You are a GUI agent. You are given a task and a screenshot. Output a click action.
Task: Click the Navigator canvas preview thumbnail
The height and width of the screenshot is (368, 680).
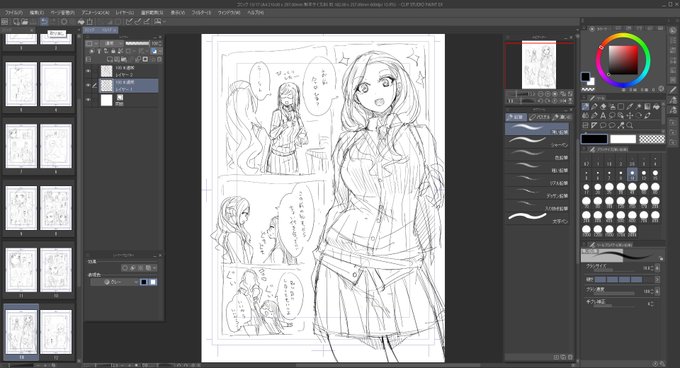[x=539, y=64]
